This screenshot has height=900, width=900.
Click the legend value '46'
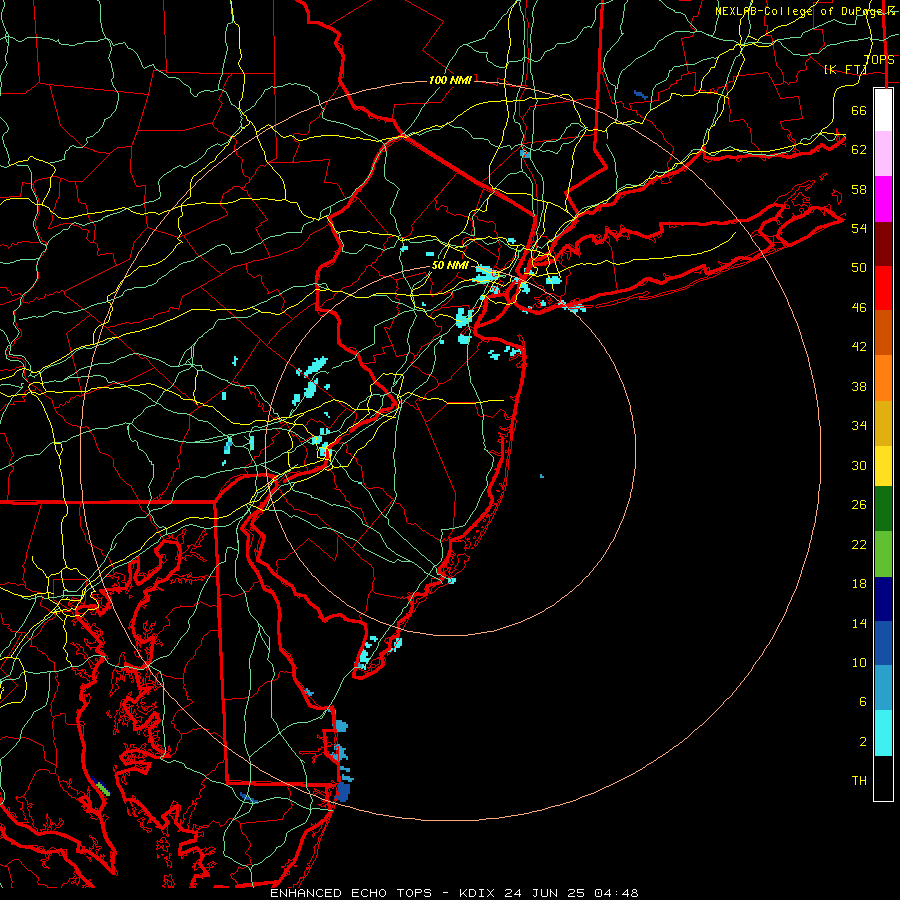859,308
